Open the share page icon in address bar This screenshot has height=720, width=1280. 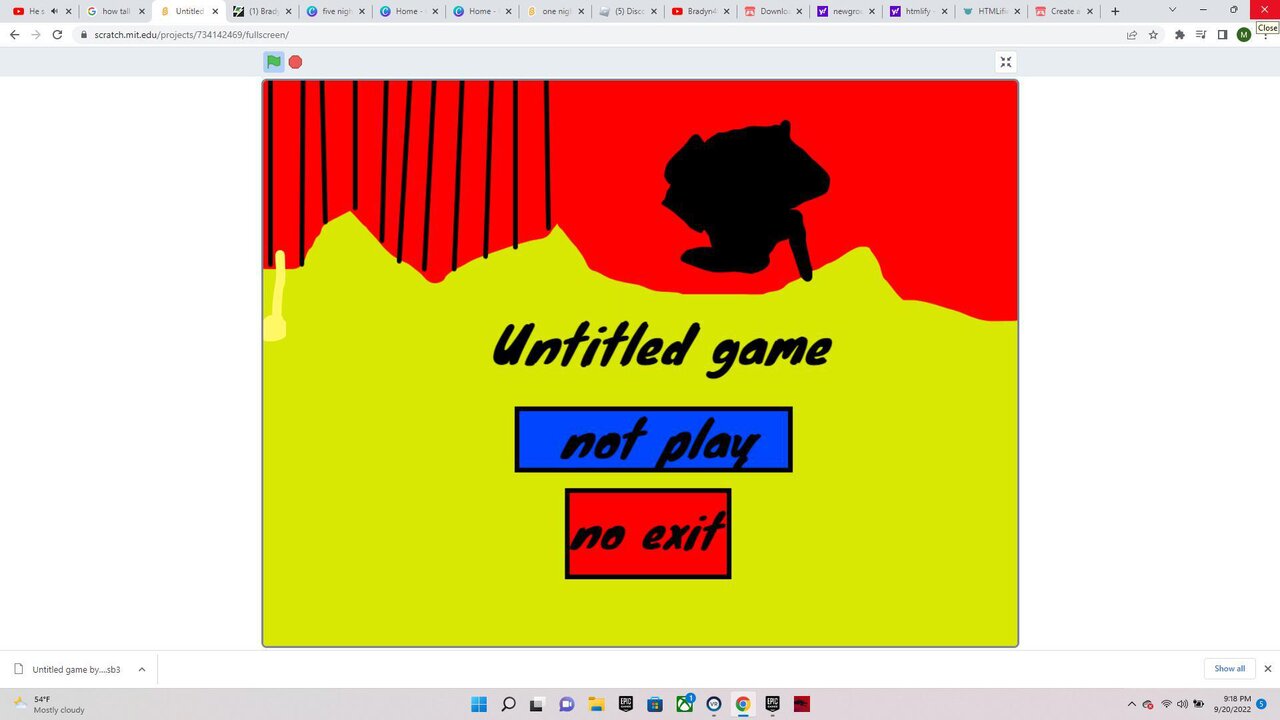pyautogui.click(x=1131, y=34)
